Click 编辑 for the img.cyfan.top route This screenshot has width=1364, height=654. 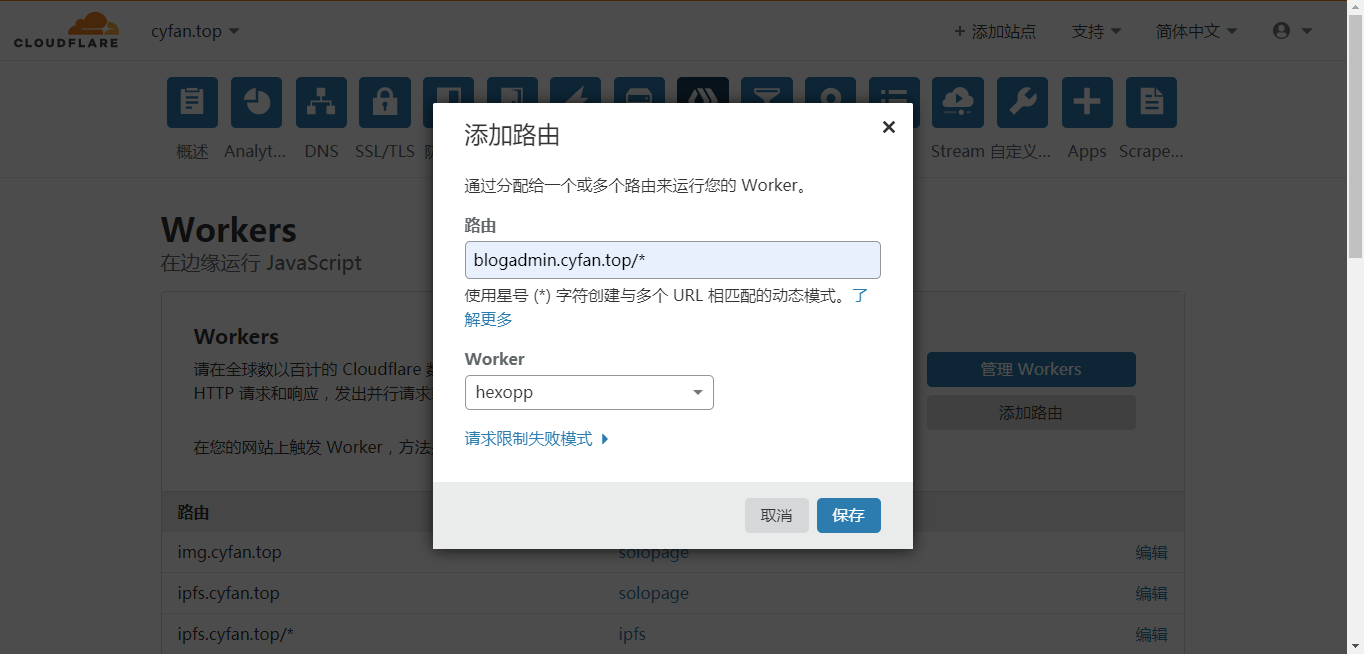(1151, 552)
